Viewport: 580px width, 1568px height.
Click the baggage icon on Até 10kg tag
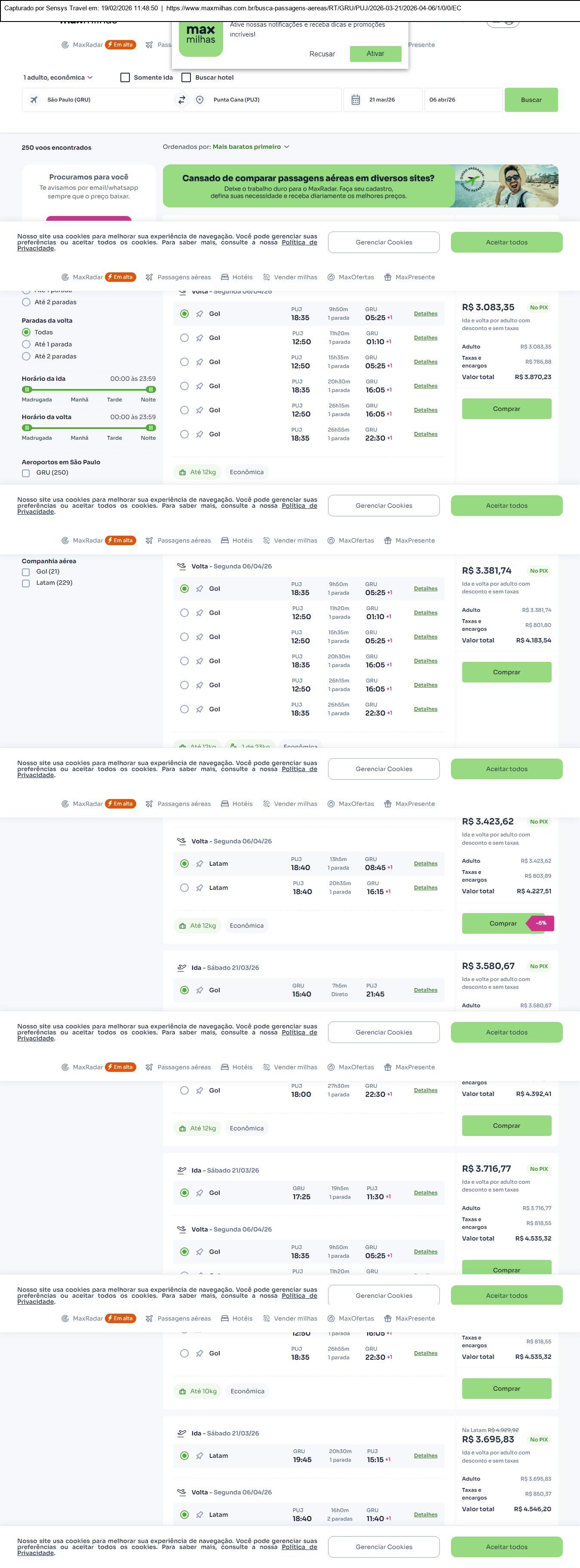[x=182, y=1391]
